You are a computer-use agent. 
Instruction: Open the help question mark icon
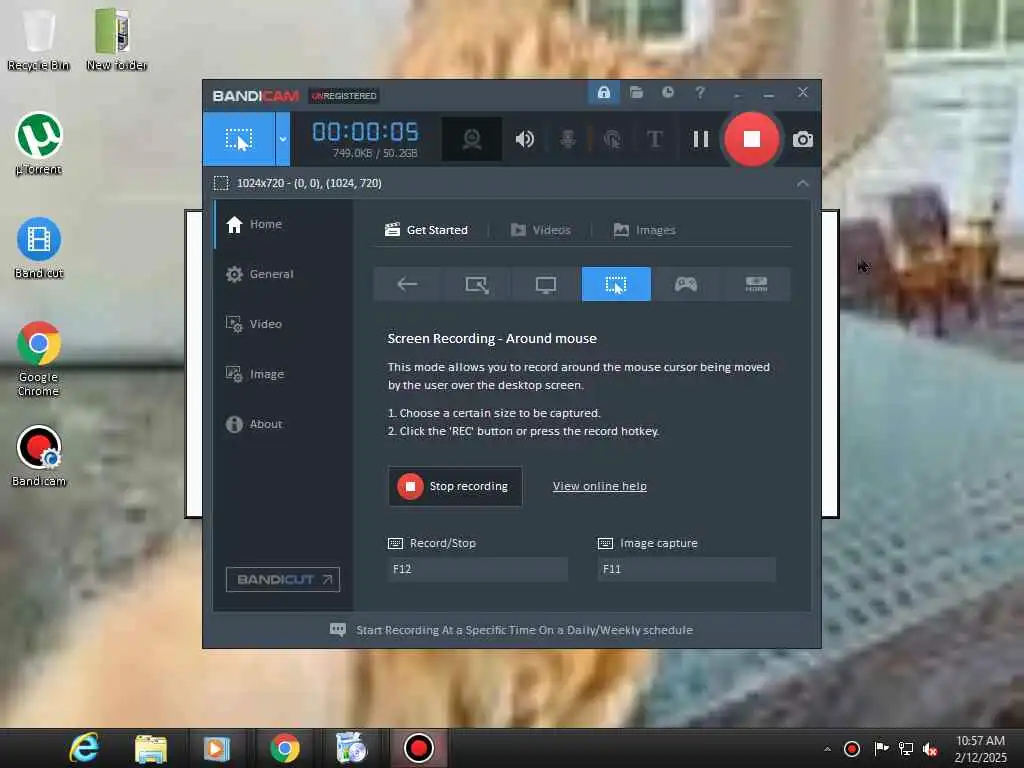[699, 93]
